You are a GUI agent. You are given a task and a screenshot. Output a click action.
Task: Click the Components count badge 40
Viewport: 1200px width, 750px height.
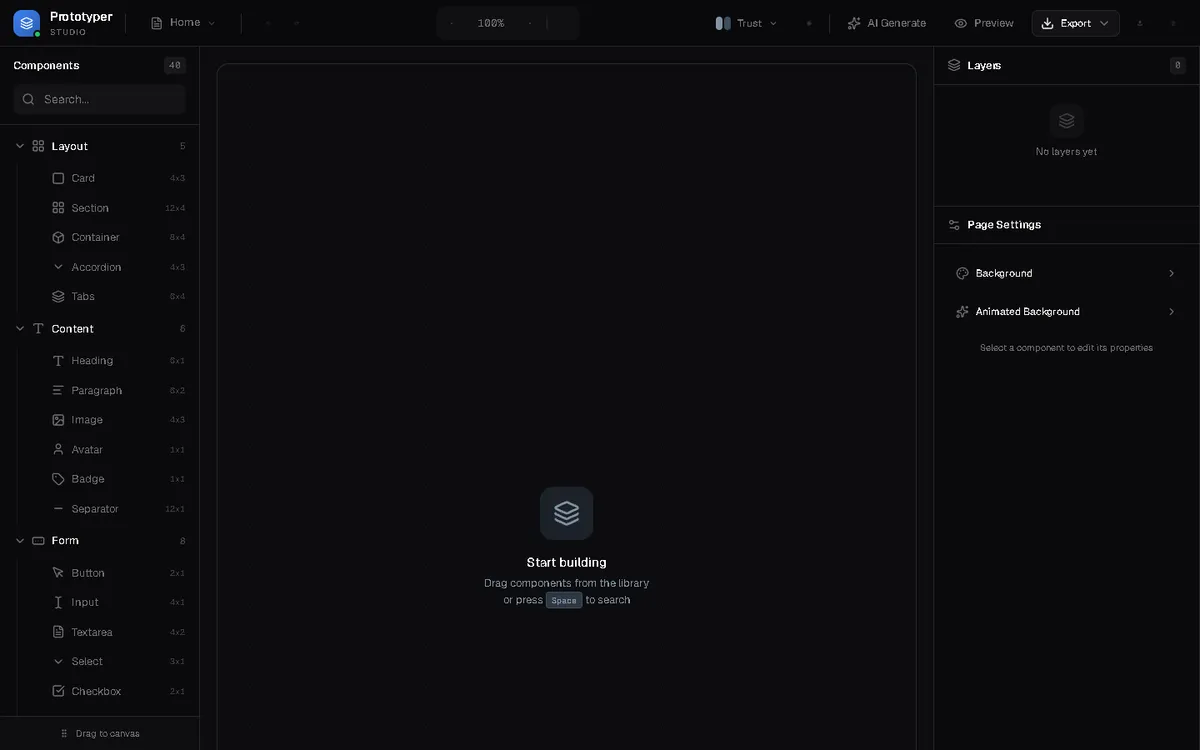coord(175,66)
